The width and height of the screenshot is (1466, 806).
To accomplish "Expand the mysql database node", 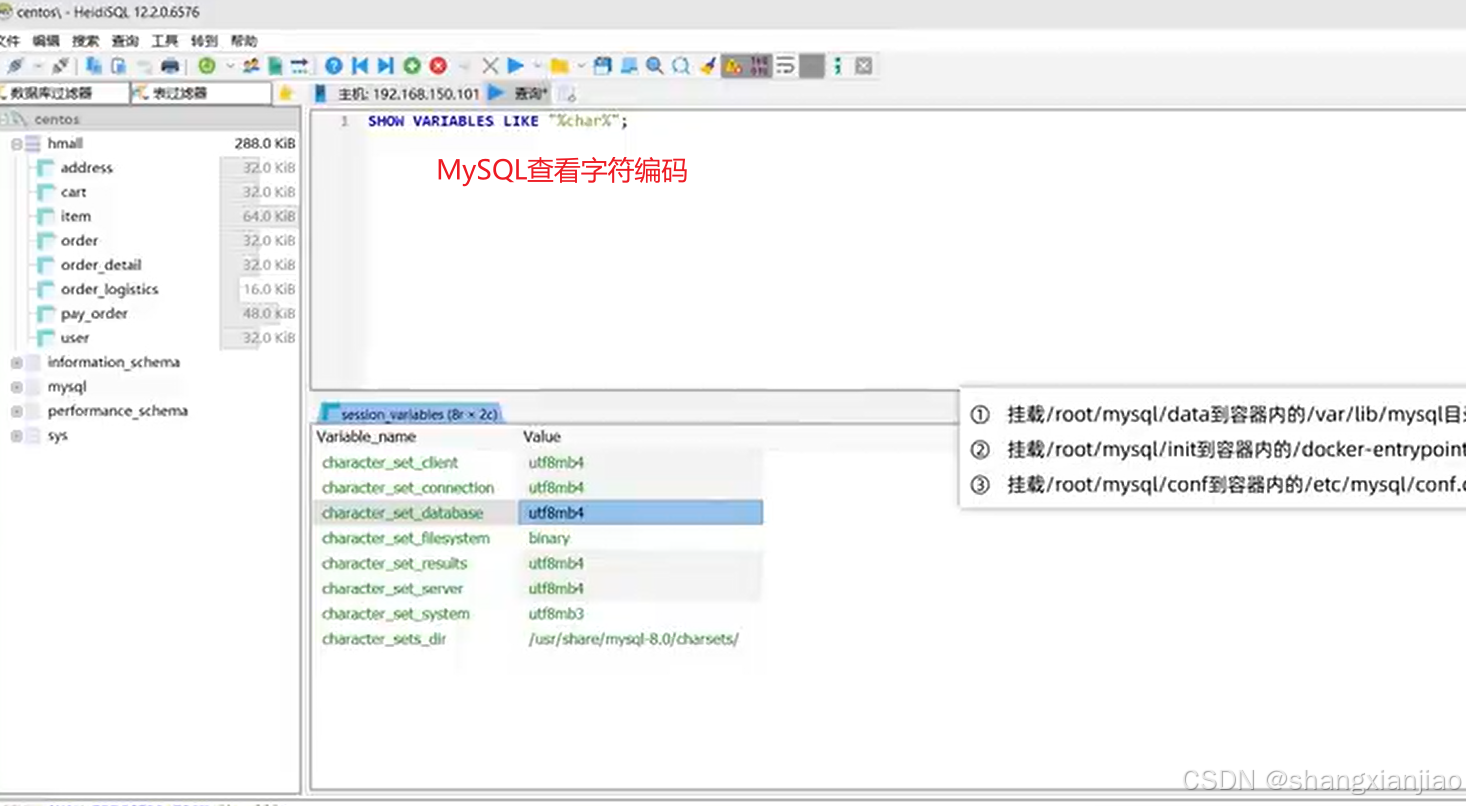I will [x=16, y=387].
